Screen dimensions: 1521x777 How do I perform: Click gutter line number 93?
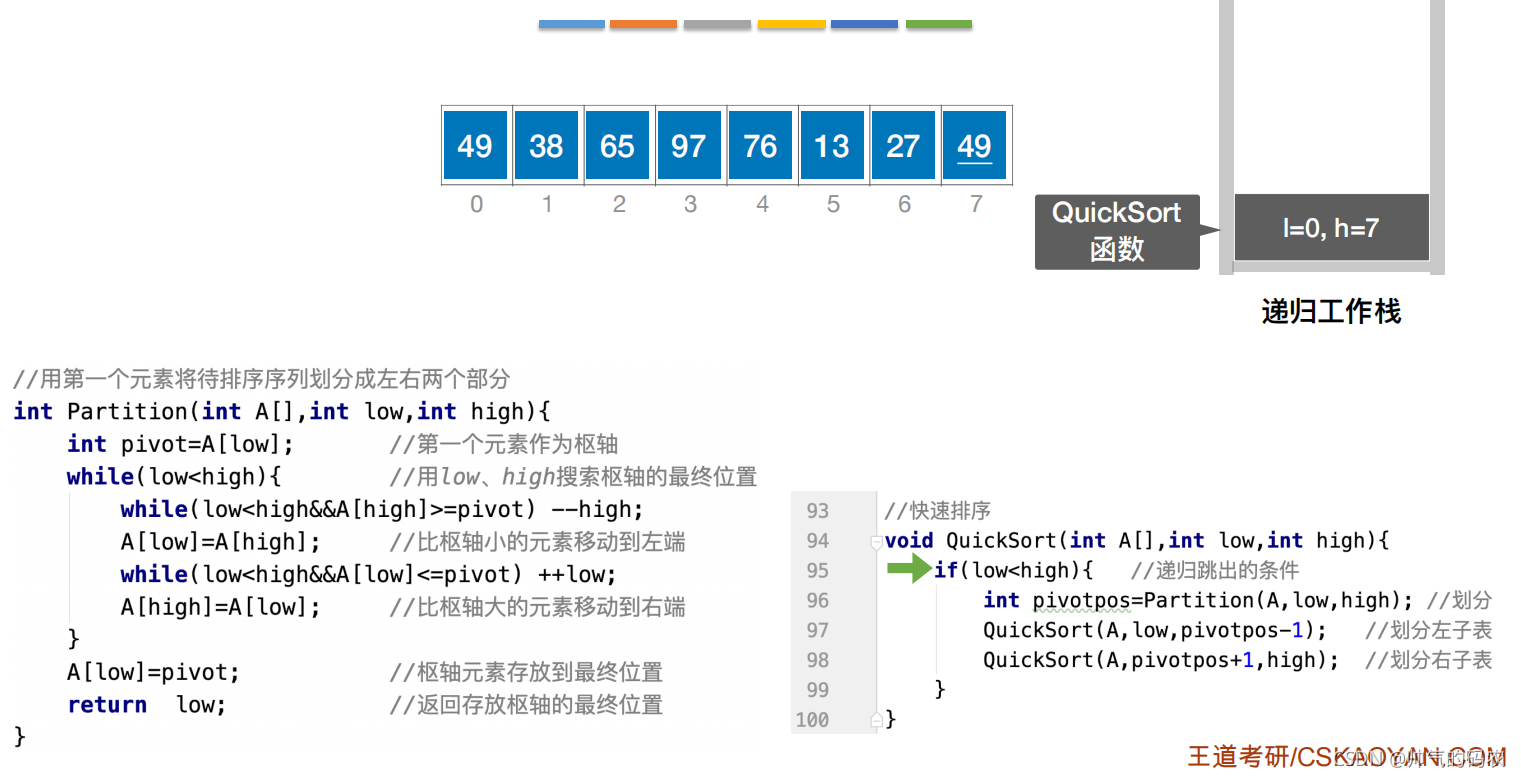tap(818, 511)
